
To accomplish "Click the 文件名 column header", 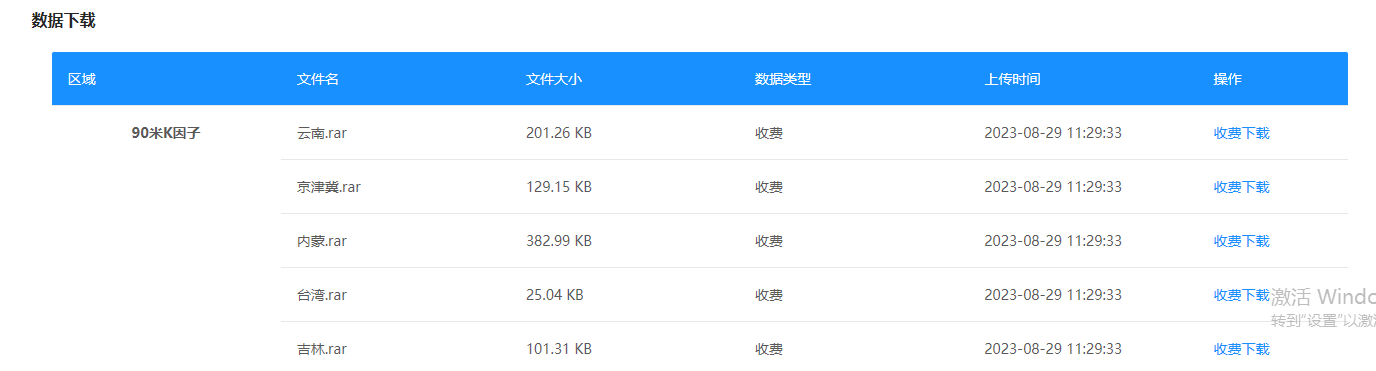I will click(x=318, y=79).
